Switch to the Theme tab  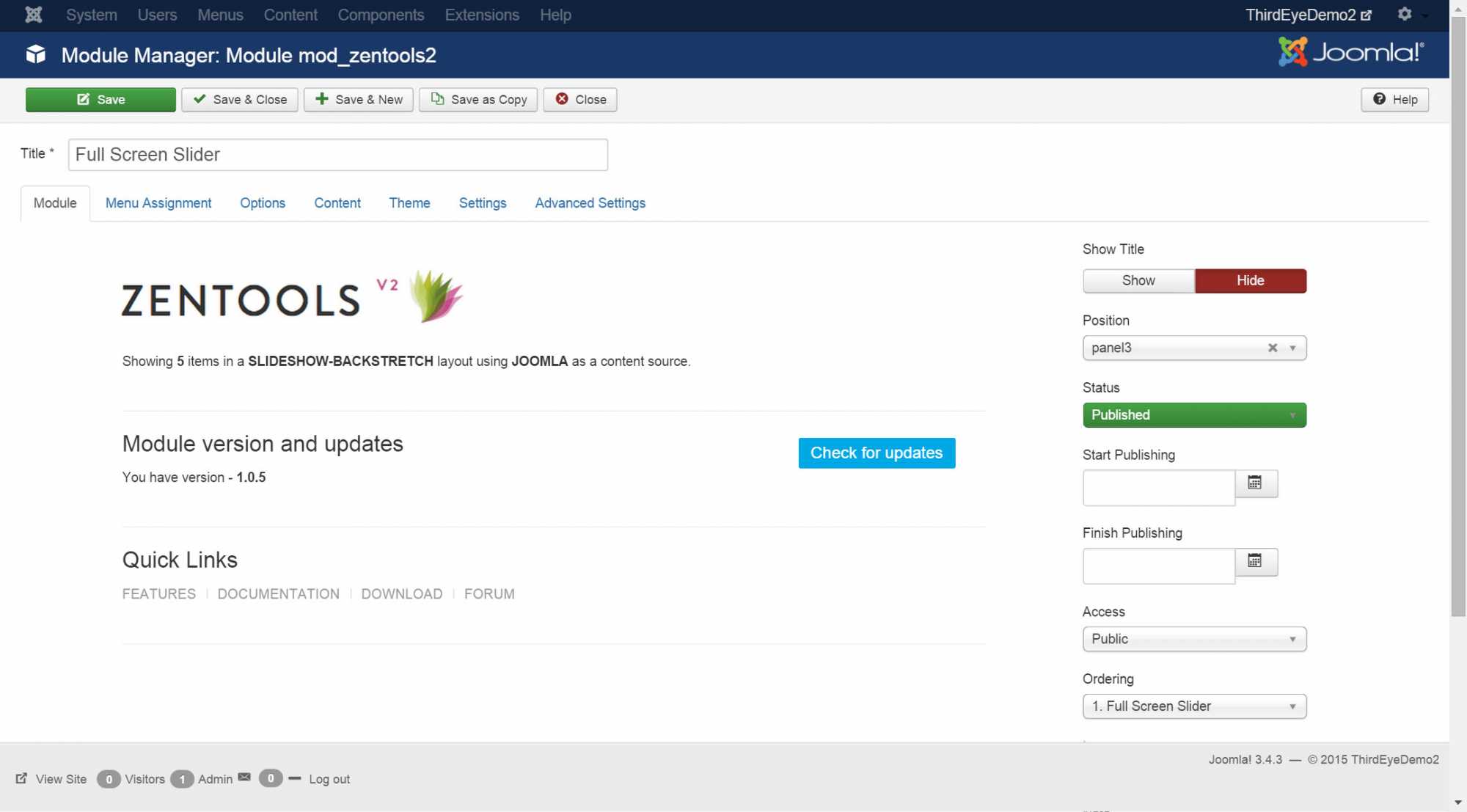click(x=409, y=203)
